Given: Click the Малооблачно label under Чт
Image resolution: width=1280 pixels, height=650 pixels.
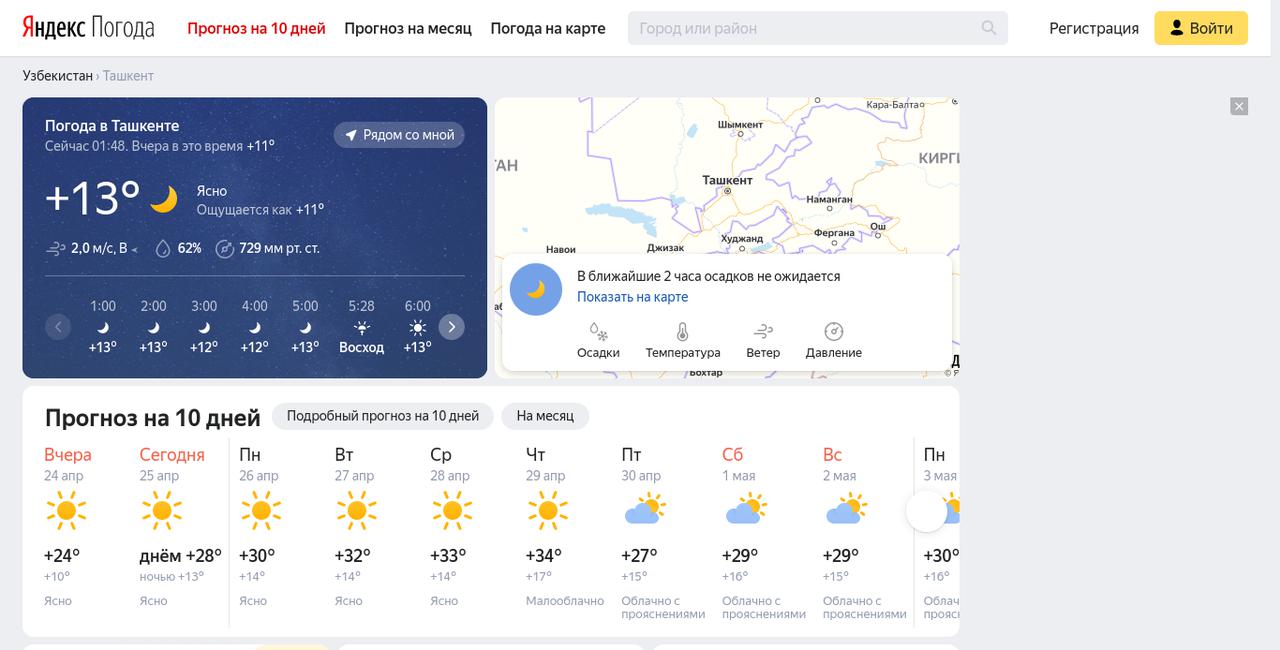Looking at the screenshot, I should (565, 601).
